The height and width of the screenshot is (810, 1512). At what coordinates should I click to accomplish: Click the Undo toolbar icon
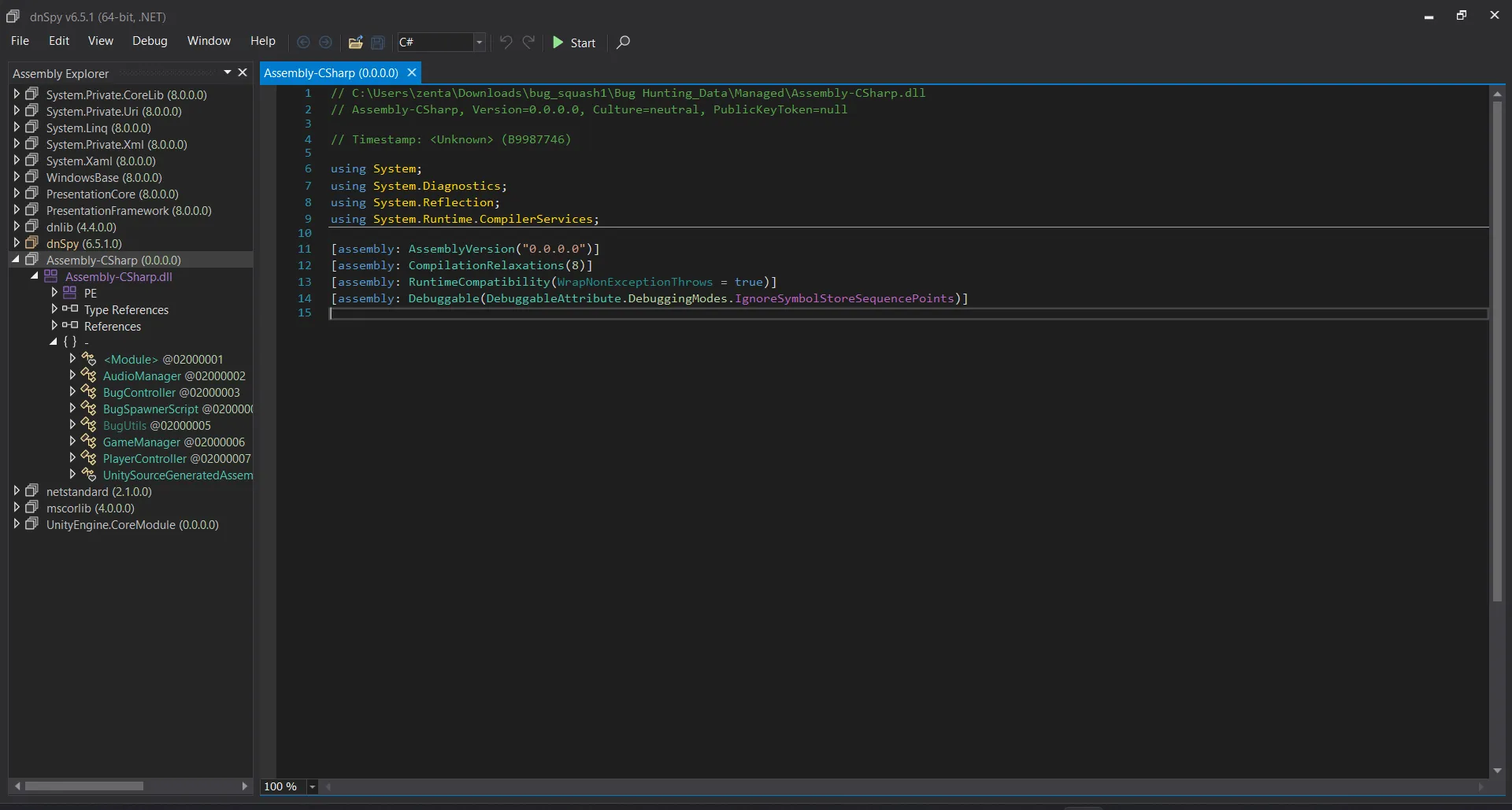[x=506, y=43]
